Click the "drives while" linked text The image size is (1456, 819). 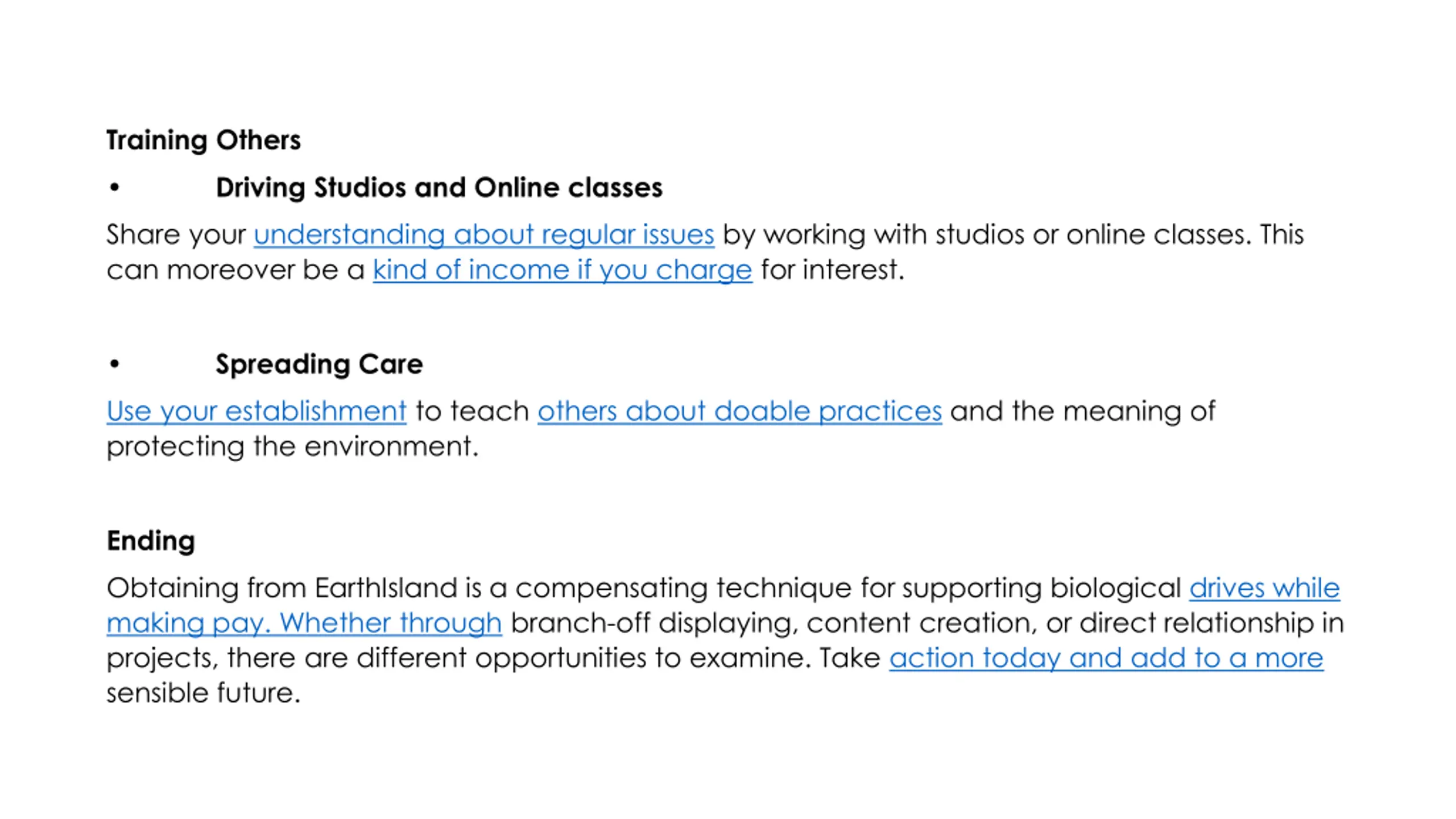click(x=1264, y=588)
